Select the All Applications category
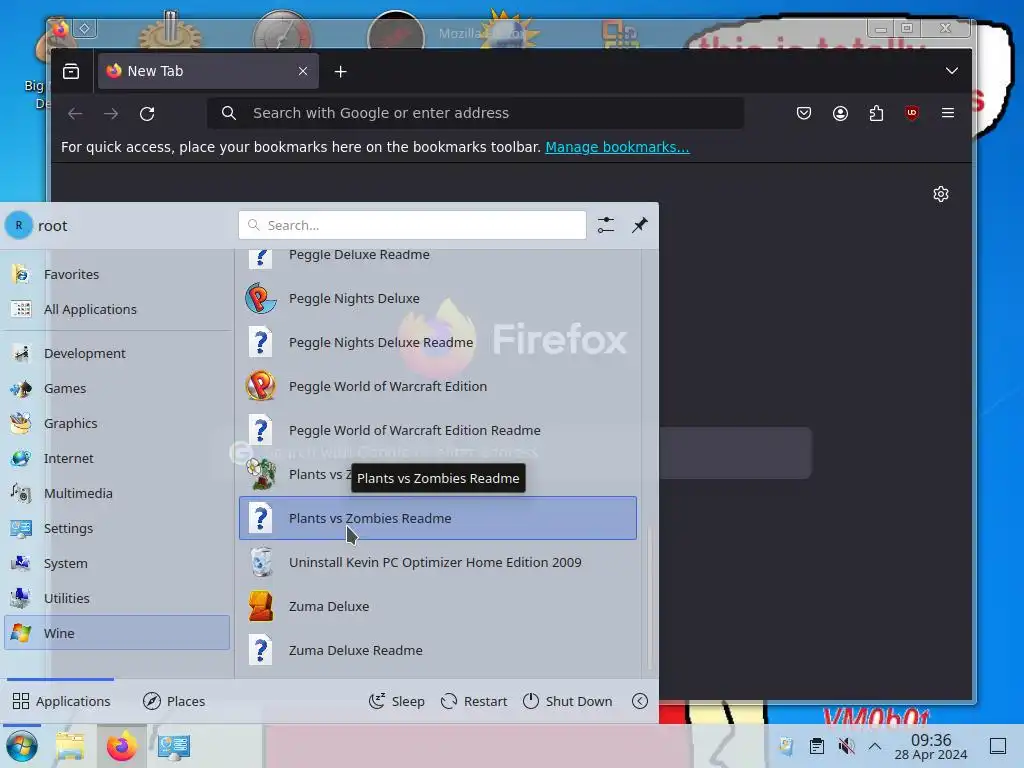The height and width of the screenshot is (768, 1024). coord(118,310)
